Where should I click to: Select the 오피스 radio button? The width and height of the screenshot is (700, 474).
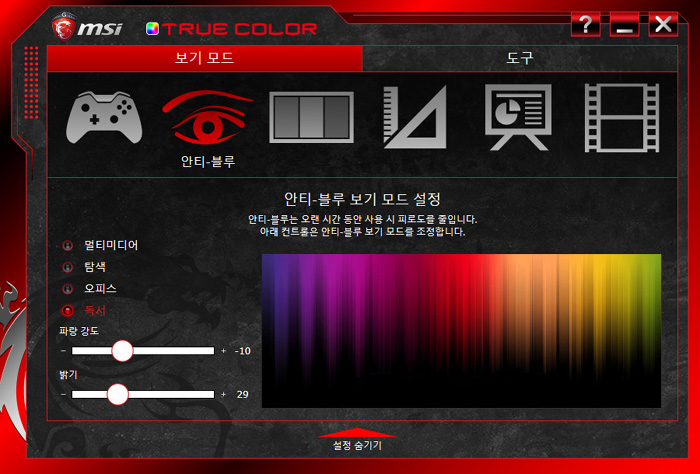tap(67, 289)
